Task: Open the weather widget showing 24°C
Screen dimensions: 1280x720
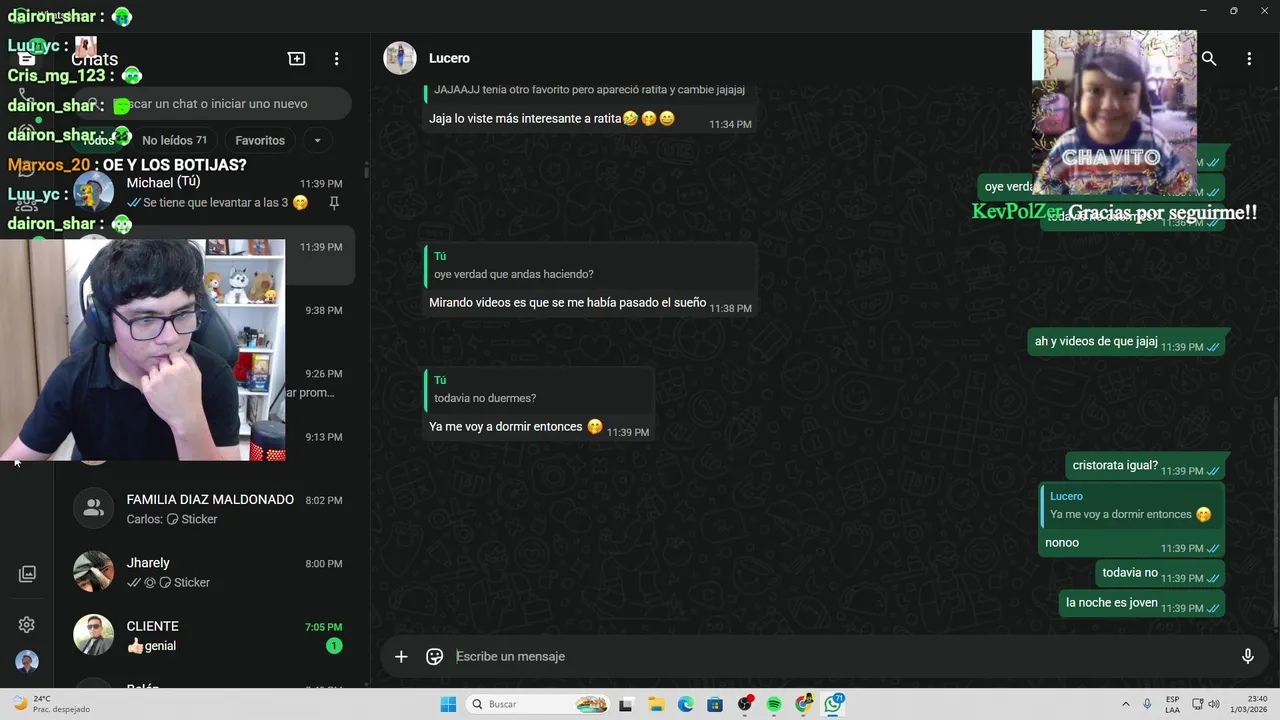Action: point(50,704)
